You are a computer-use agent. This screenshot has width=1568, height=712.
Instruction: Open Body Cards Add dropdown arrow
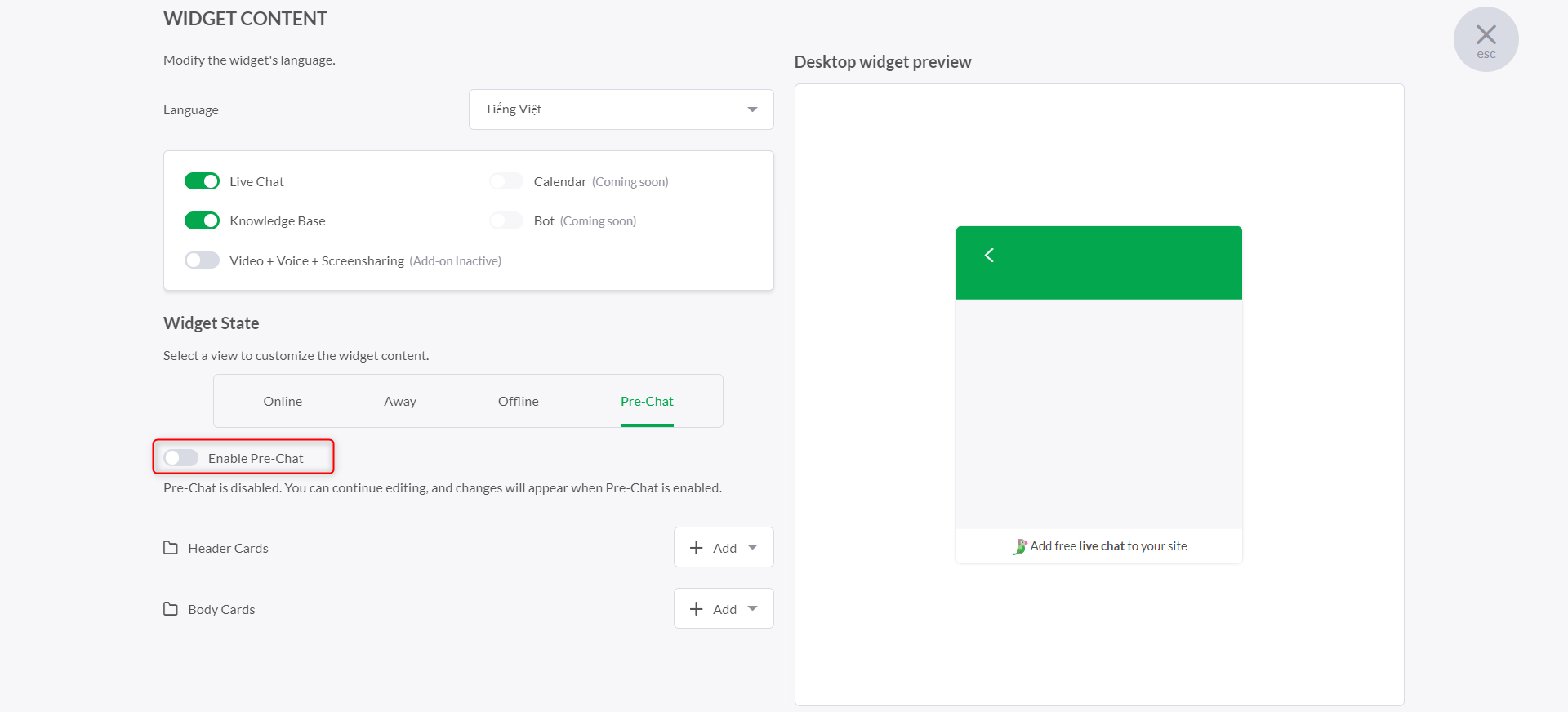pos(752,609)
